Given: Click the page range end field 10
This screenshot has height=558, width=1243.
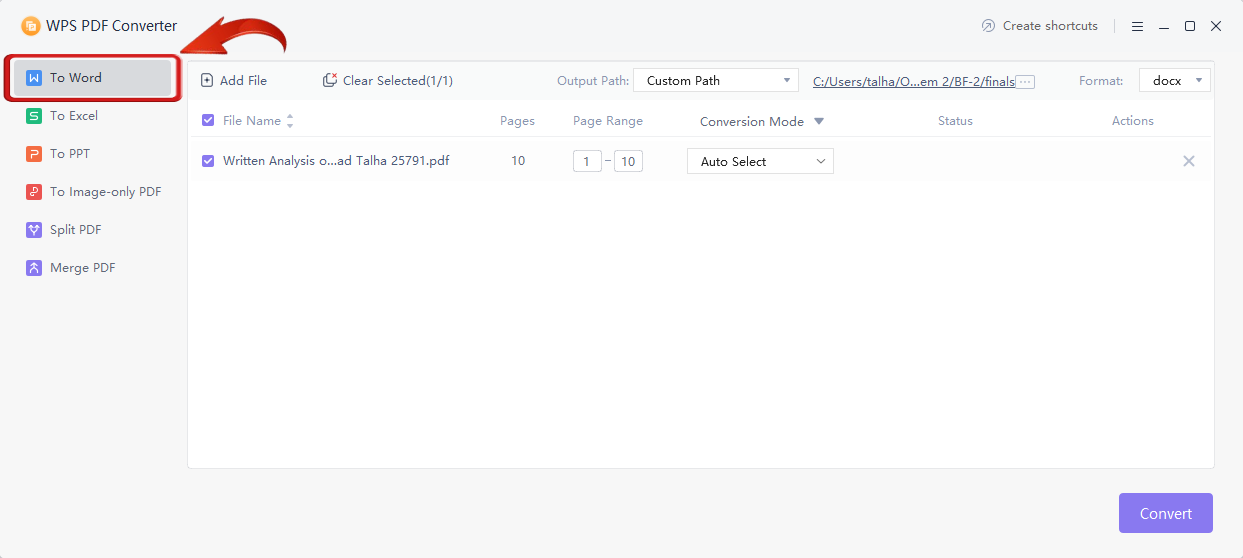Looking at the screenshot, I should click(628, 161).
